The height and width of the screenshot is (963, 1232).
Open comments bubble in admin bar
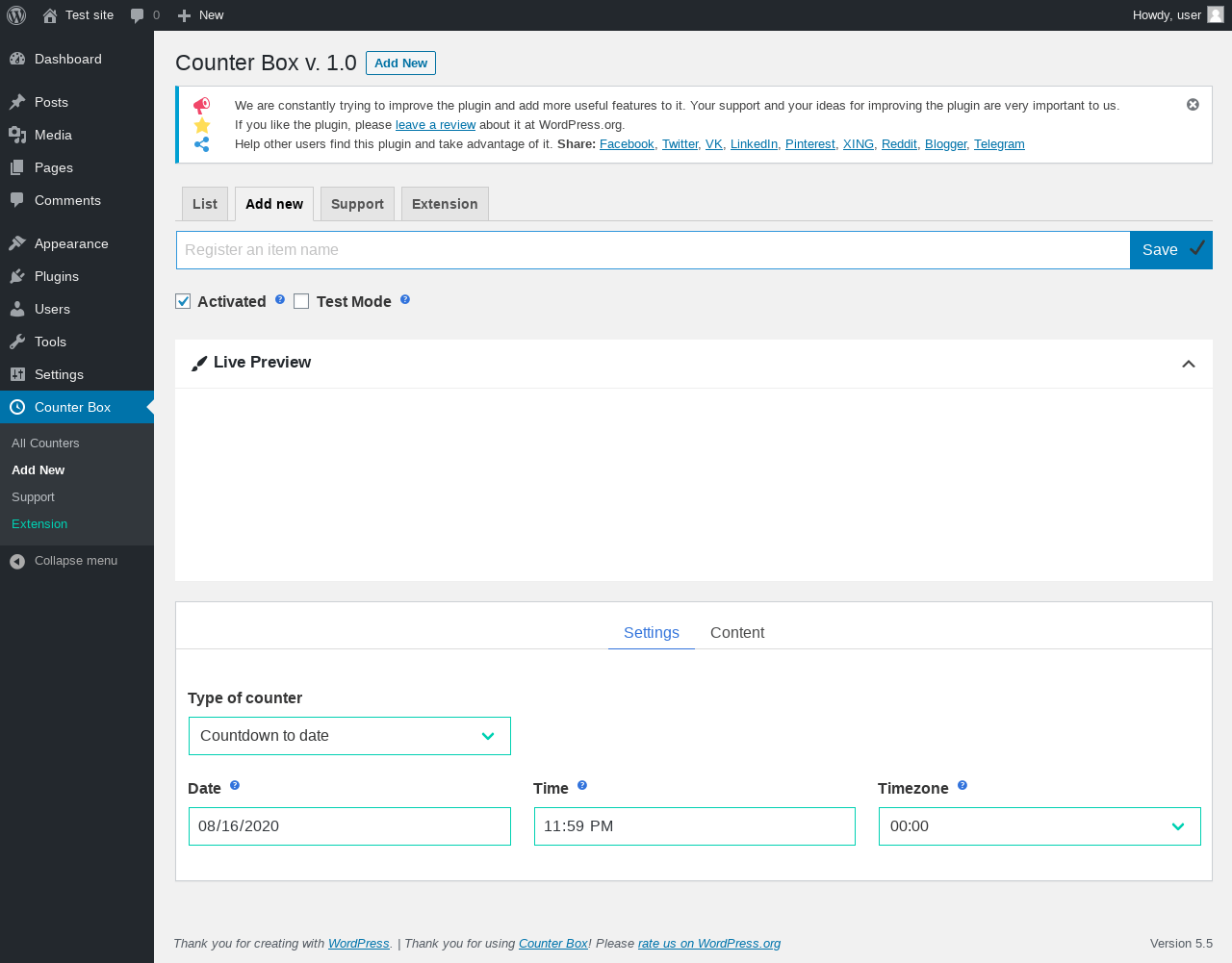pyautogui.click(x=138, y=15)
